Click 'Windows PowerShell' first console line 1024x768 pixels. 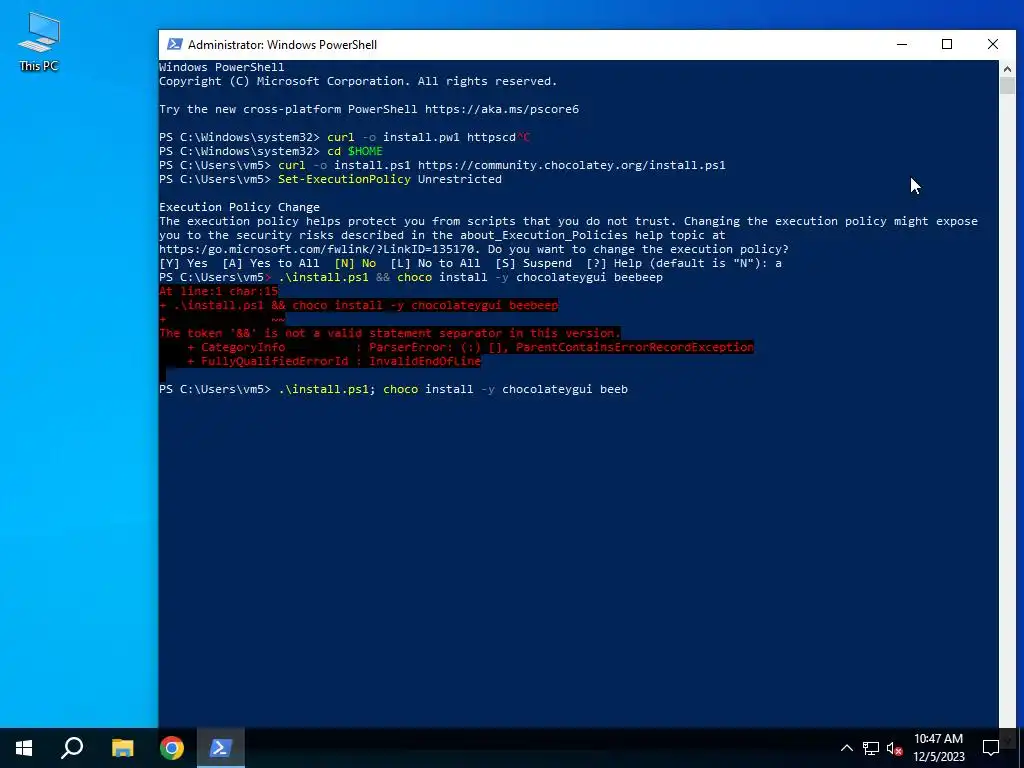click(x=221, y=67)
